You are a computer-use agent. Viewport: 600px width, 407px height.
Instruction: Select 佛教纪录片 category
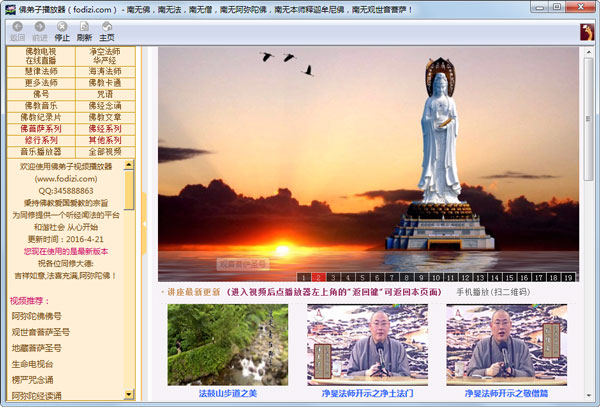coord(41,117)
